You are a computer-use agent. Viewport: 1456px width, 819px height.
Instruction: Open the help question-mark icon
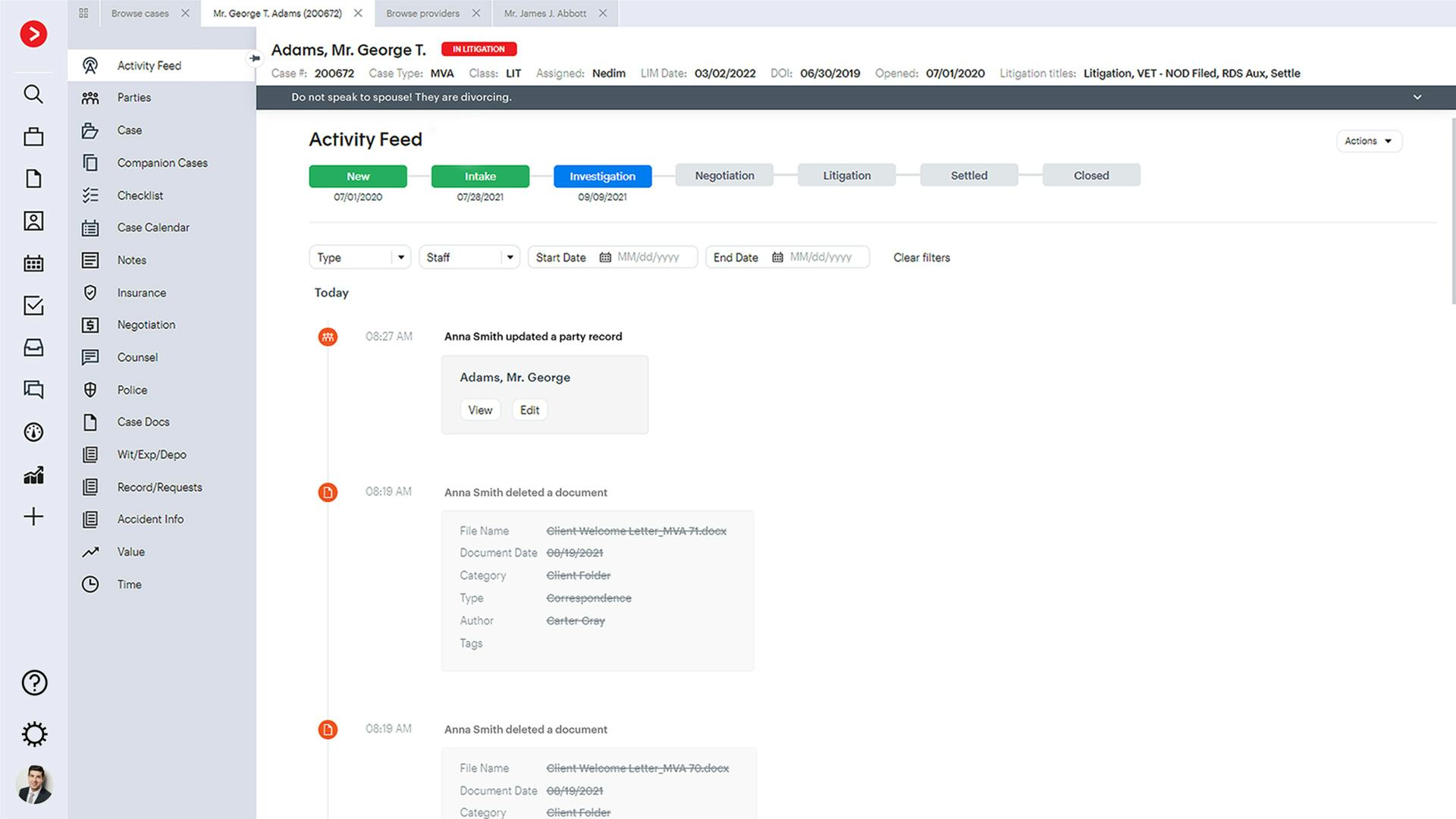tap(34, 682)
